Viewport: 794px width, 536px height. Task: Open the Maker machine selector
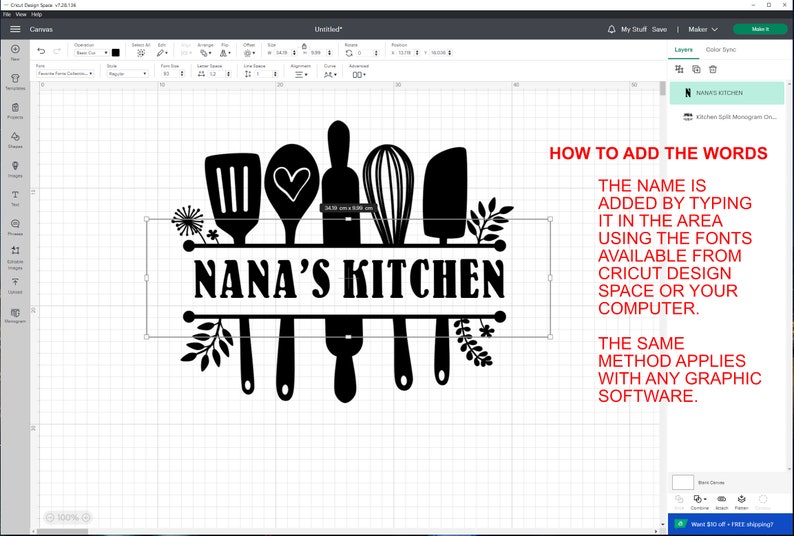[x=703, y=29]
